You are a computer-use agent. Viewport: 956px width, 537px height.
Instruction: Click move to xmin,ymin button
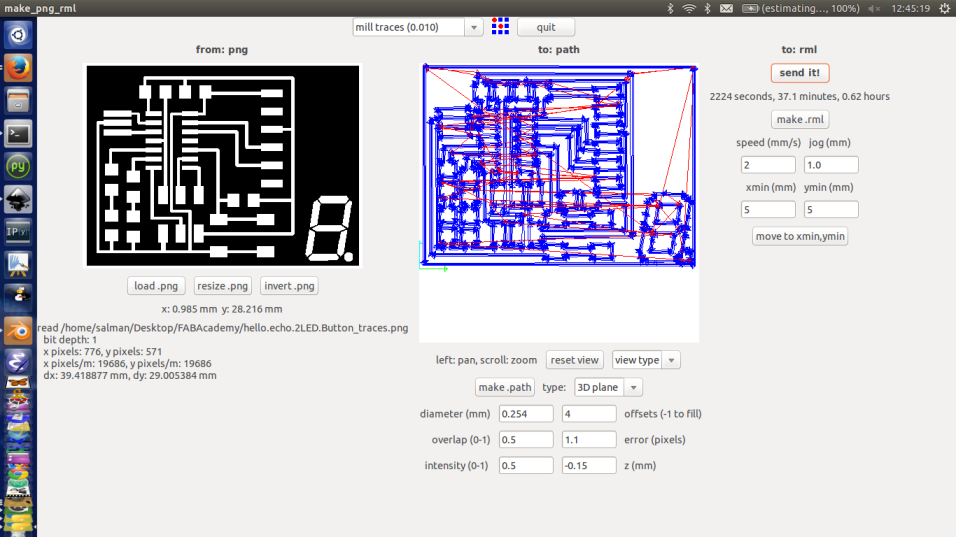coord(800,236)
